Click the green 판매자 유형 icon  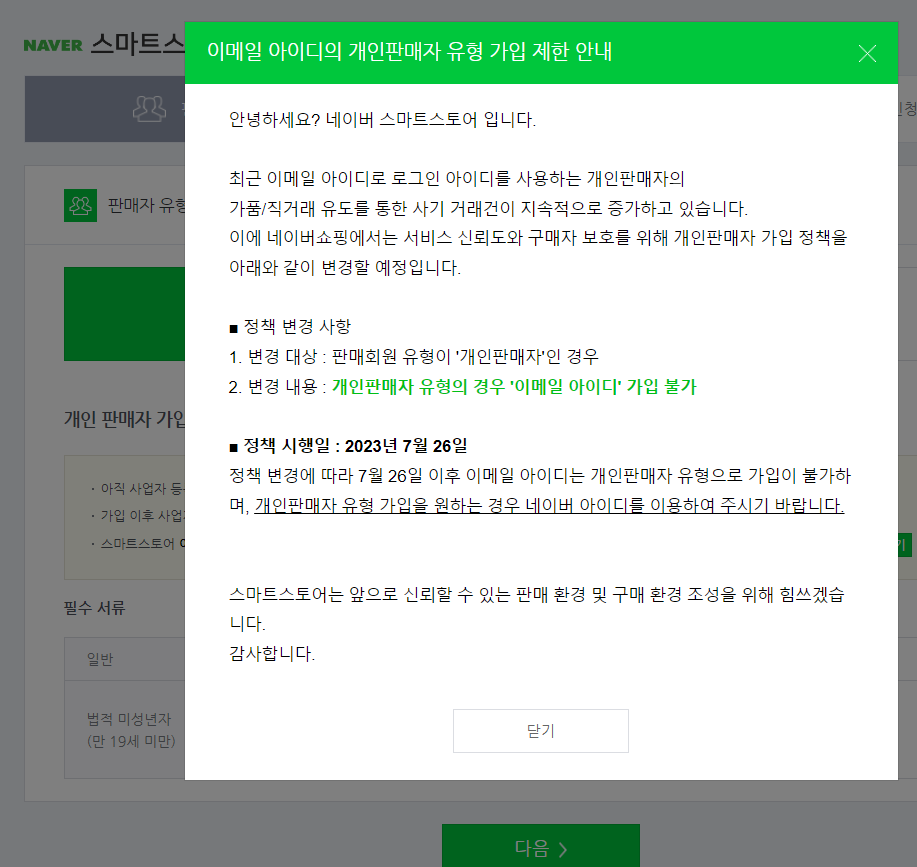coord(80,205)
